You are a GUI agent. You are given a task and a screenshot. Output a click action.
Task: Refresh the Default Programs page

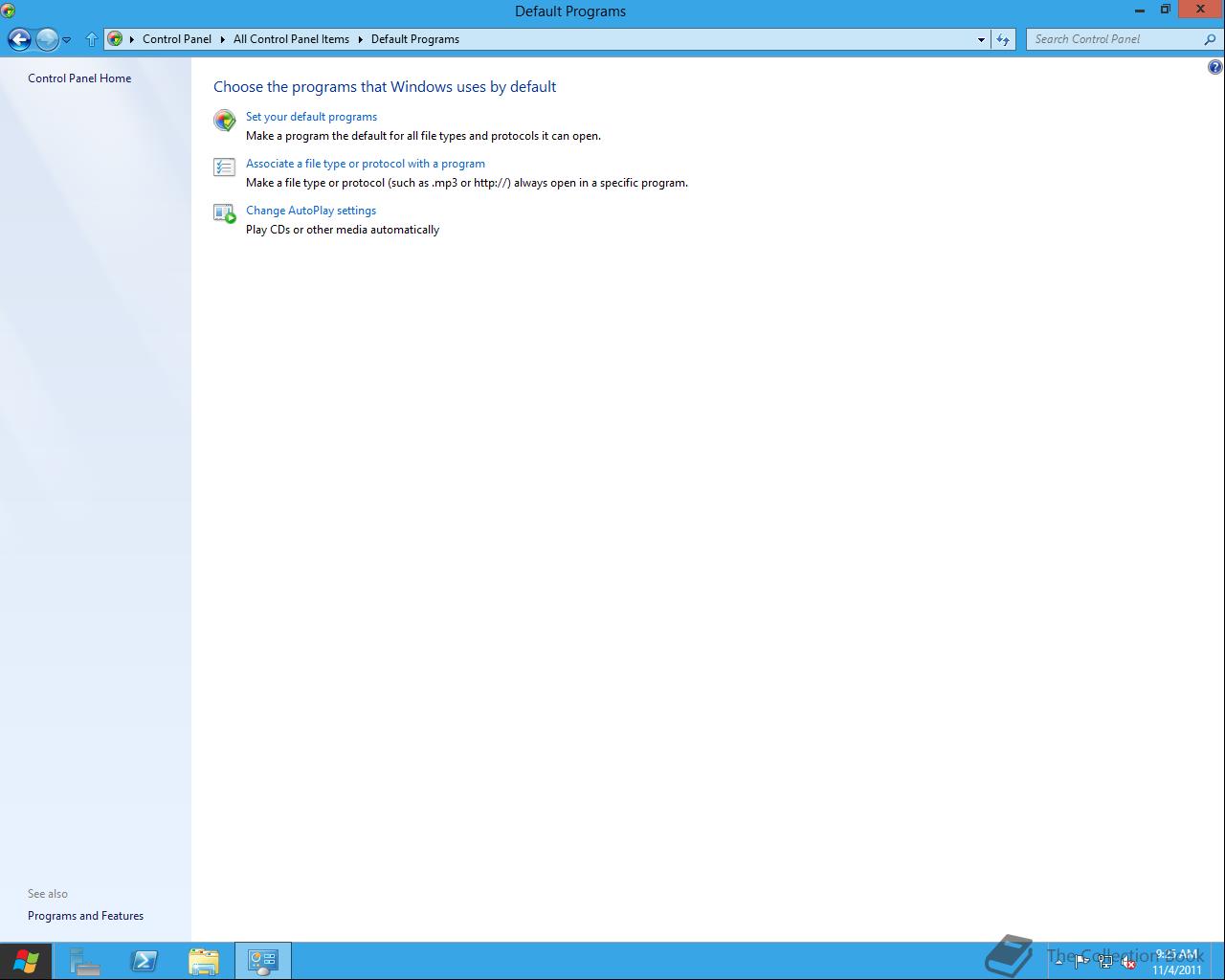point(1002,39)
